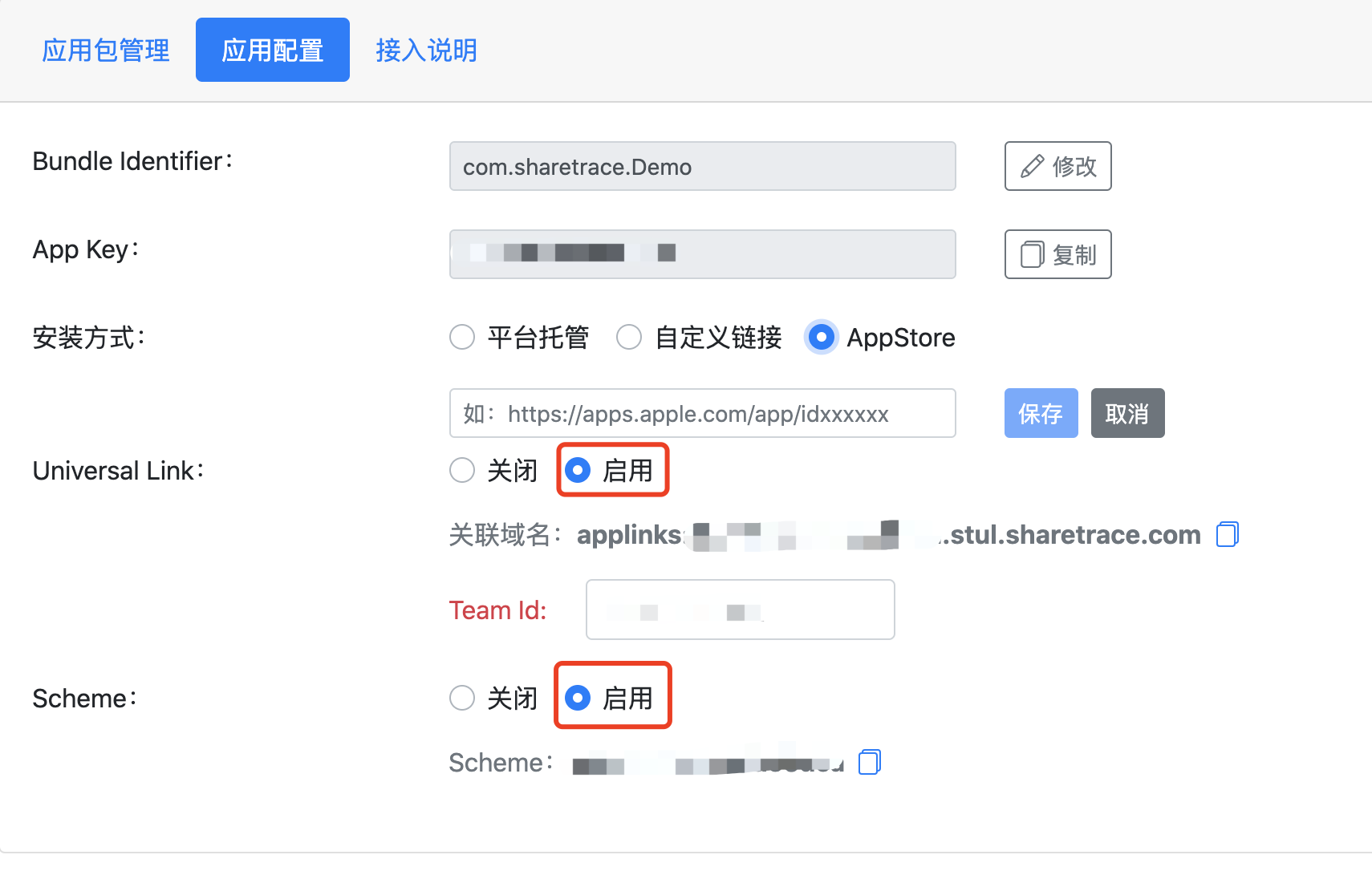This screenshot has height=871, width=1372.
Task: Select 自定义链接 install method
Action: click(629, 338)
